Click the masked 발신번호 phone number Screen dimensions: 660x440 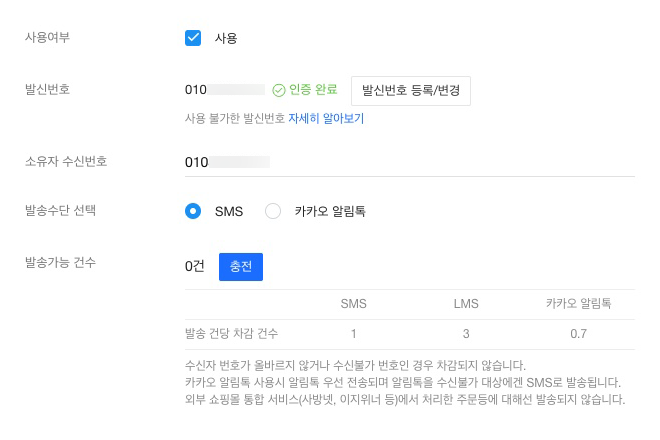[224, 89]
